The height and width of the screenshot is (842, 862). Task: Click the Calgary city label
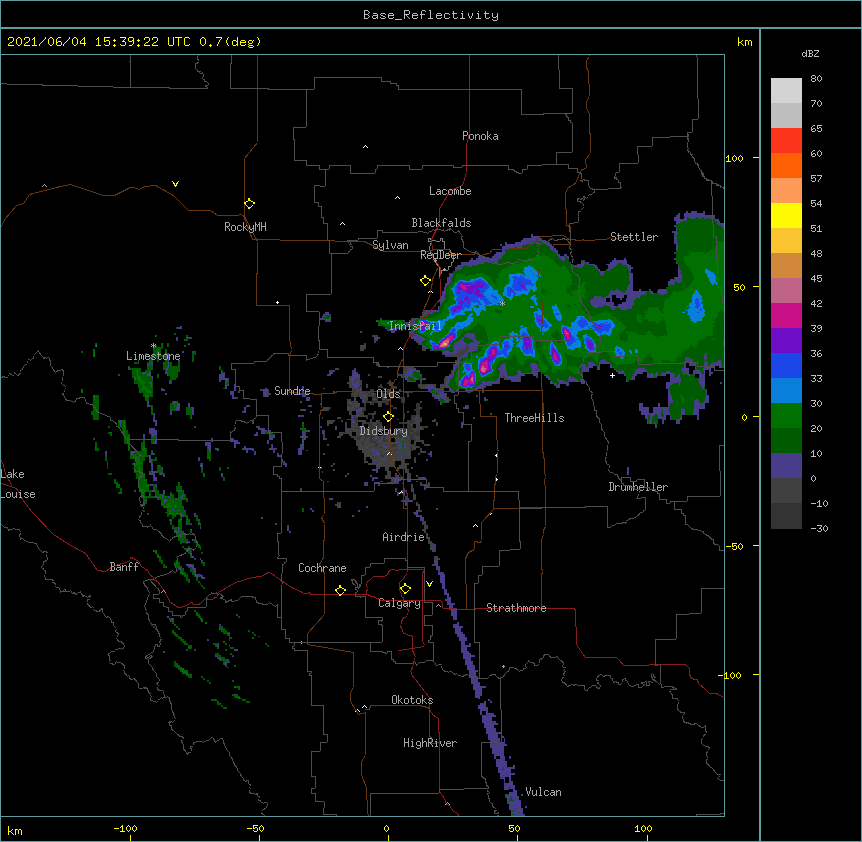(399, 603)
